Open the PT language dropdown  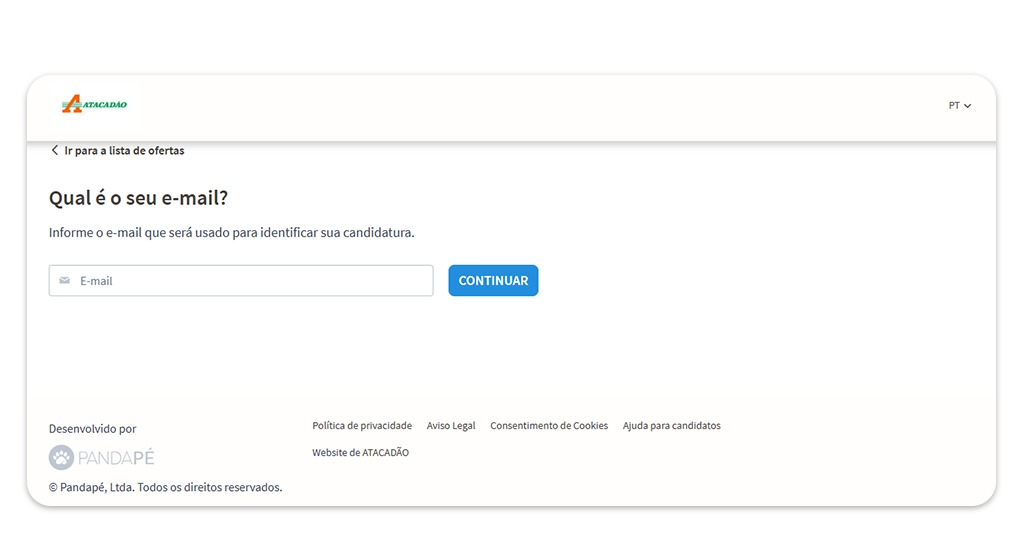[x=959, y=105]
